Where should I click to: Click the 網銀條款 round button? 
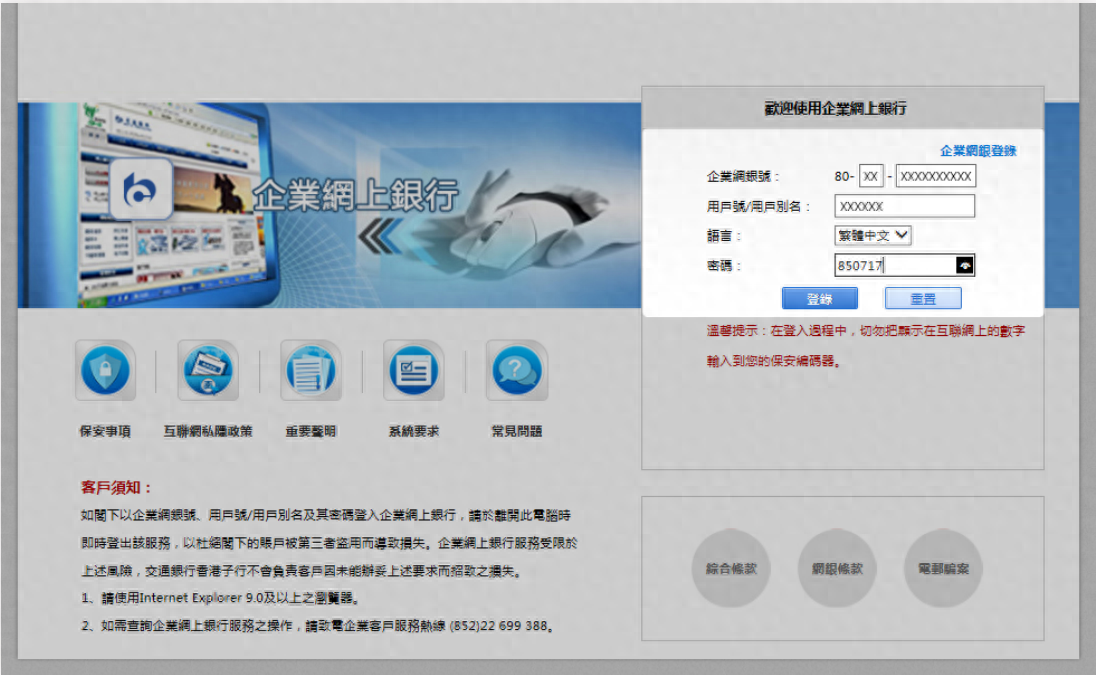tap(837, 568)
